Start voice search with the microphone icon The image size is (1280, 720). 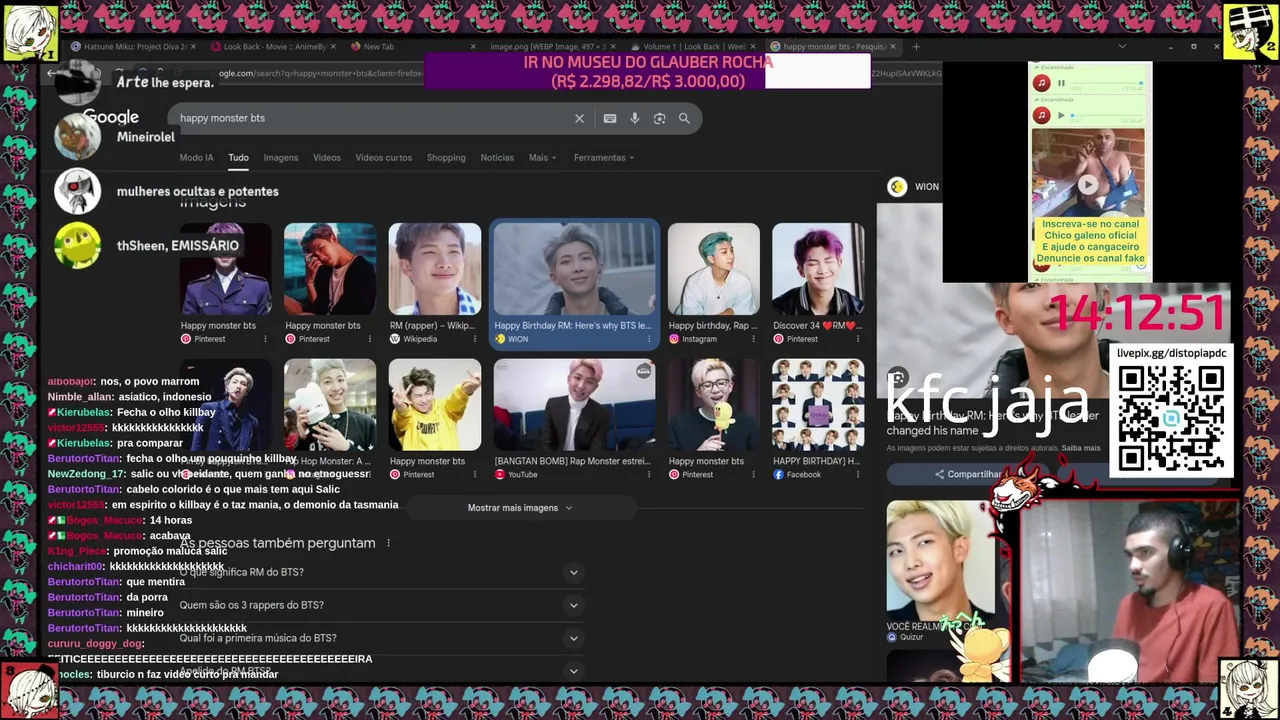pyautogui.click(x=634, y=118)
